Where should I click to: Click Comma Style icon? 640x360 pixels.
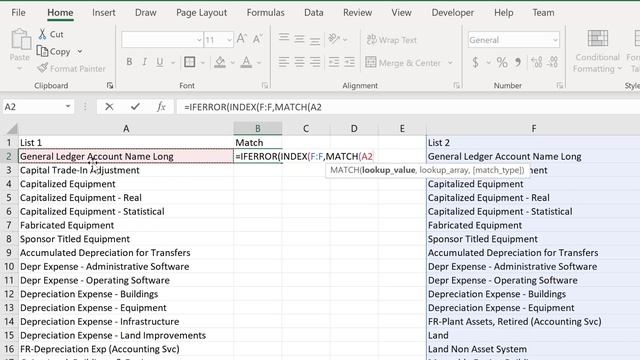pyautogui.click(x=518, y=62)
